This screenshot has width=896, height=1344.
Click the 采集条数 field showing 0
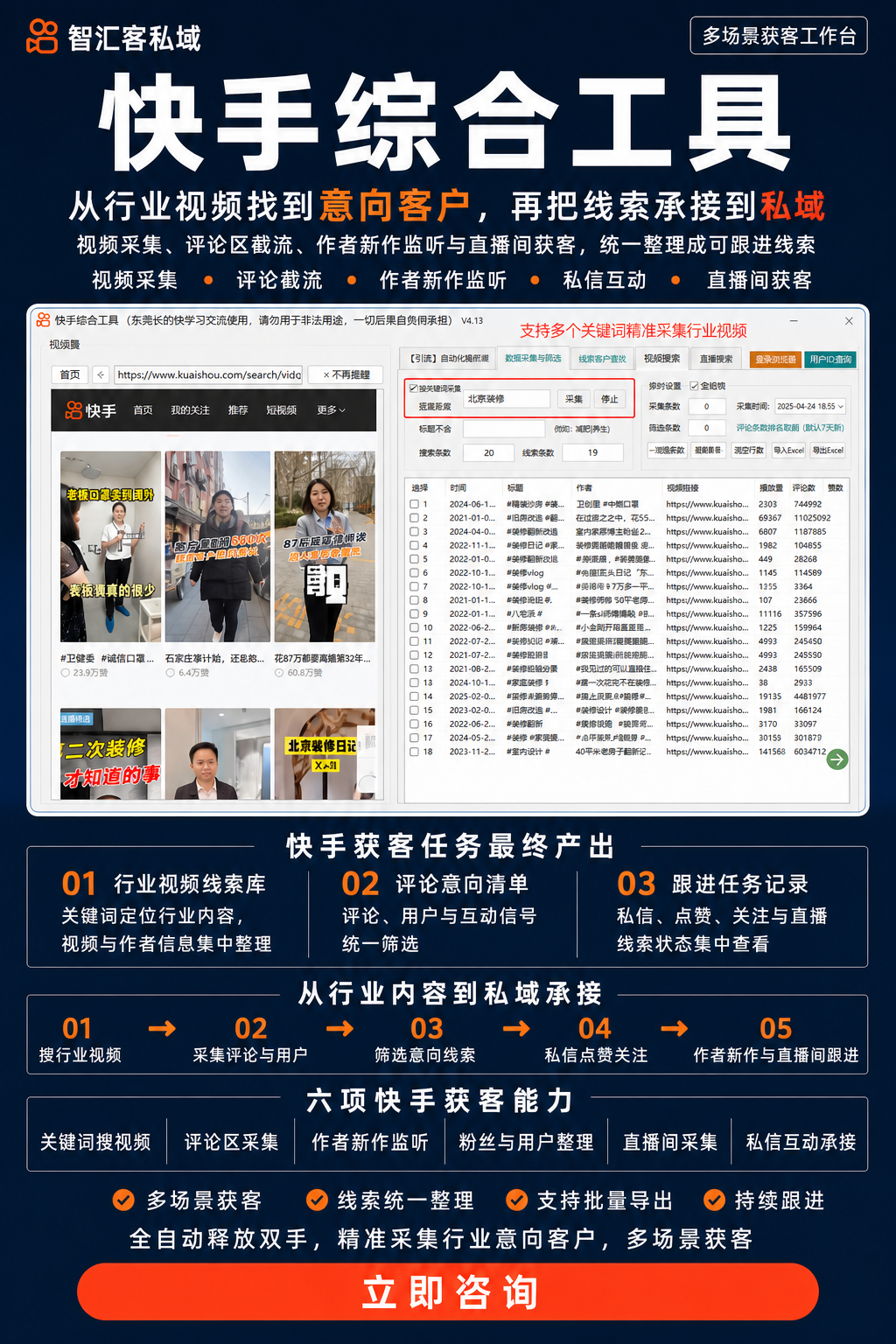(706, 406)
